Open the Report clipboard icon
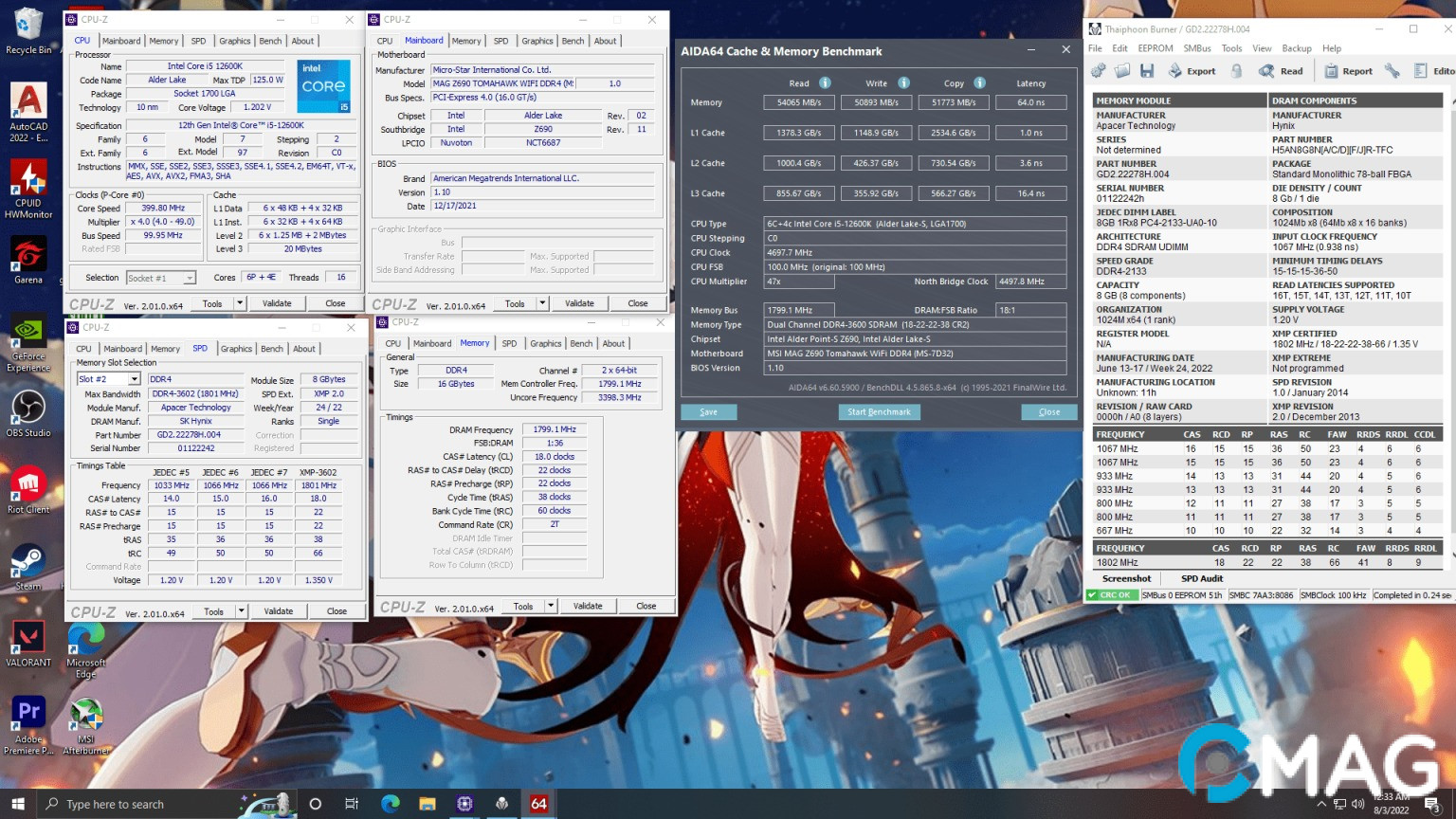This screenshot has height=819, width=1456. pyautogui.click(x=1332, y=71)
